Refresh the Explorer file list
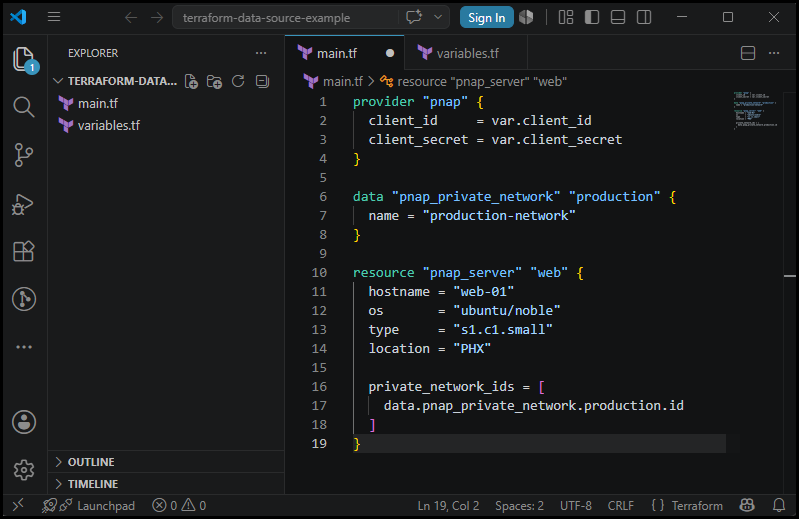 [x=238, y=81]
